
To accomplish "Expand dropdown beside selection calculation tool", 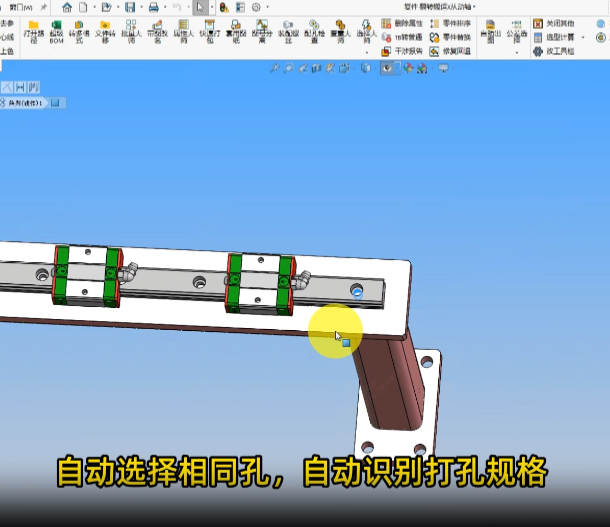I will tap(583, 37).
